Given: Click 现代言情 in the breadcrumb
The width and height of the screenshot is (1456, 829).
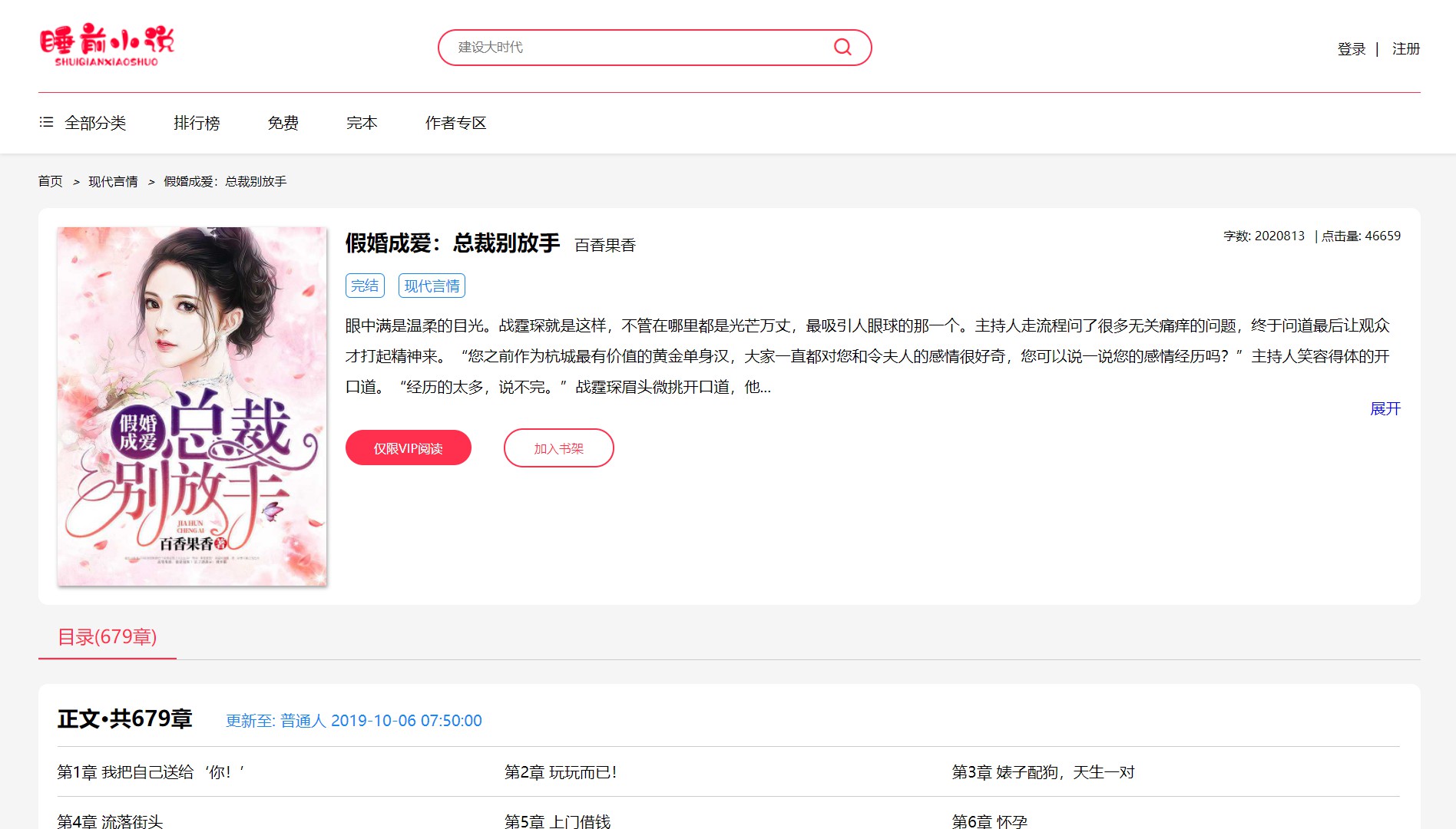Looking at the screenshot, I should [x=113, y=181].
